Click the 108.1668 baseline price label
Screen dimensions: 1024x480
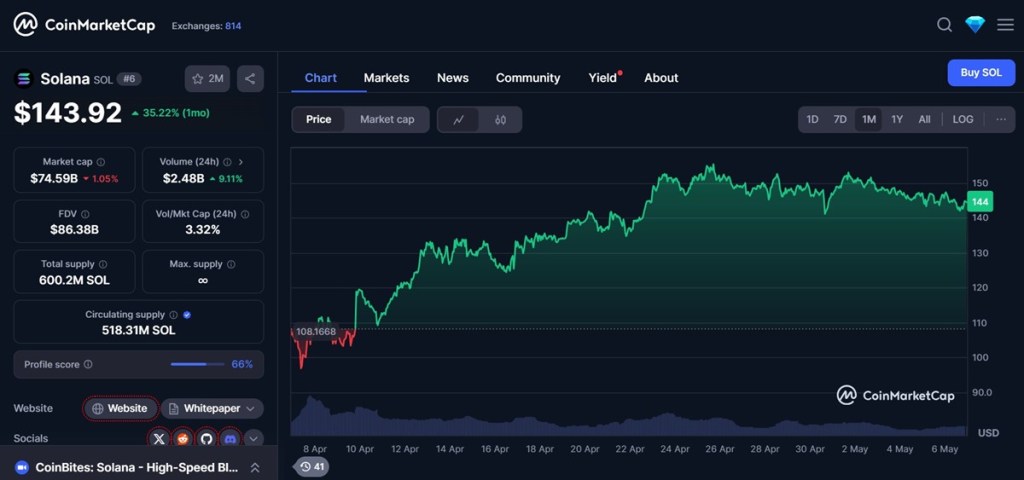(315, 331)
